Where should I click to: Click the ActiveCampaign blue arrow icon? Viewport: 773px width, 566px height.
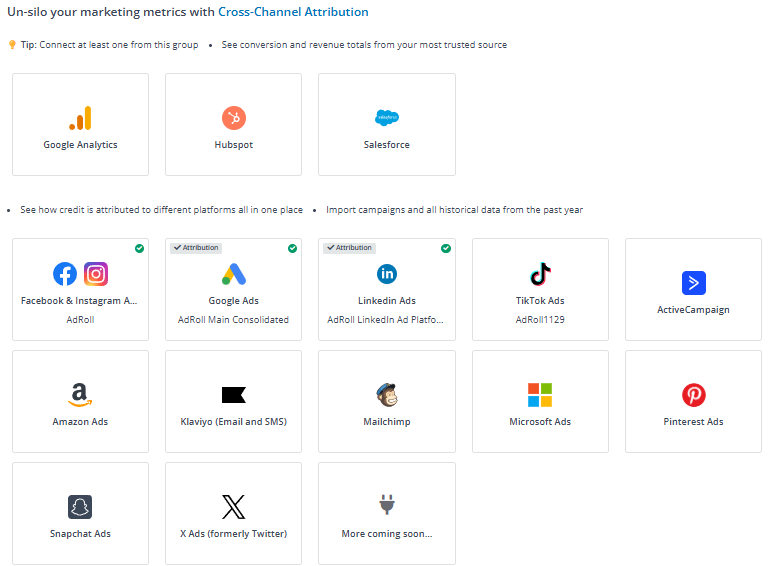693,283
